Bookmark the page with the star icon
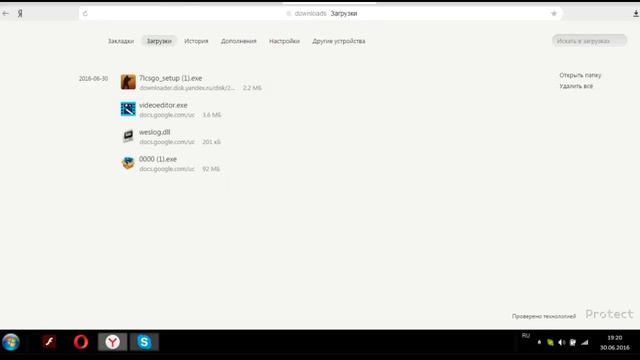Viewport: 640px width, 360px height. [x=554, y=13]
